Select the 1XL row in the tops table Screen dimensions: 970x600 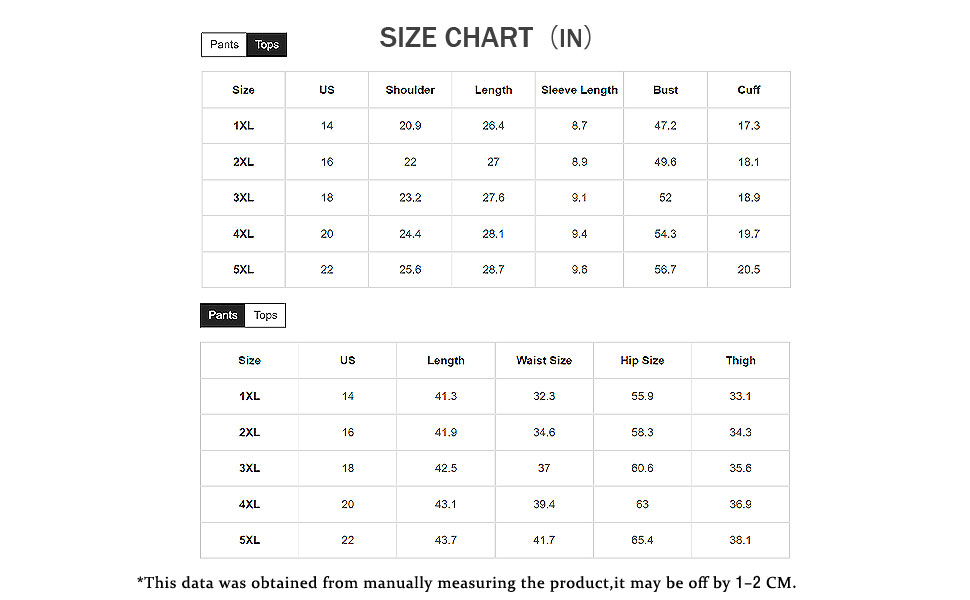click(x=496, y=126)
